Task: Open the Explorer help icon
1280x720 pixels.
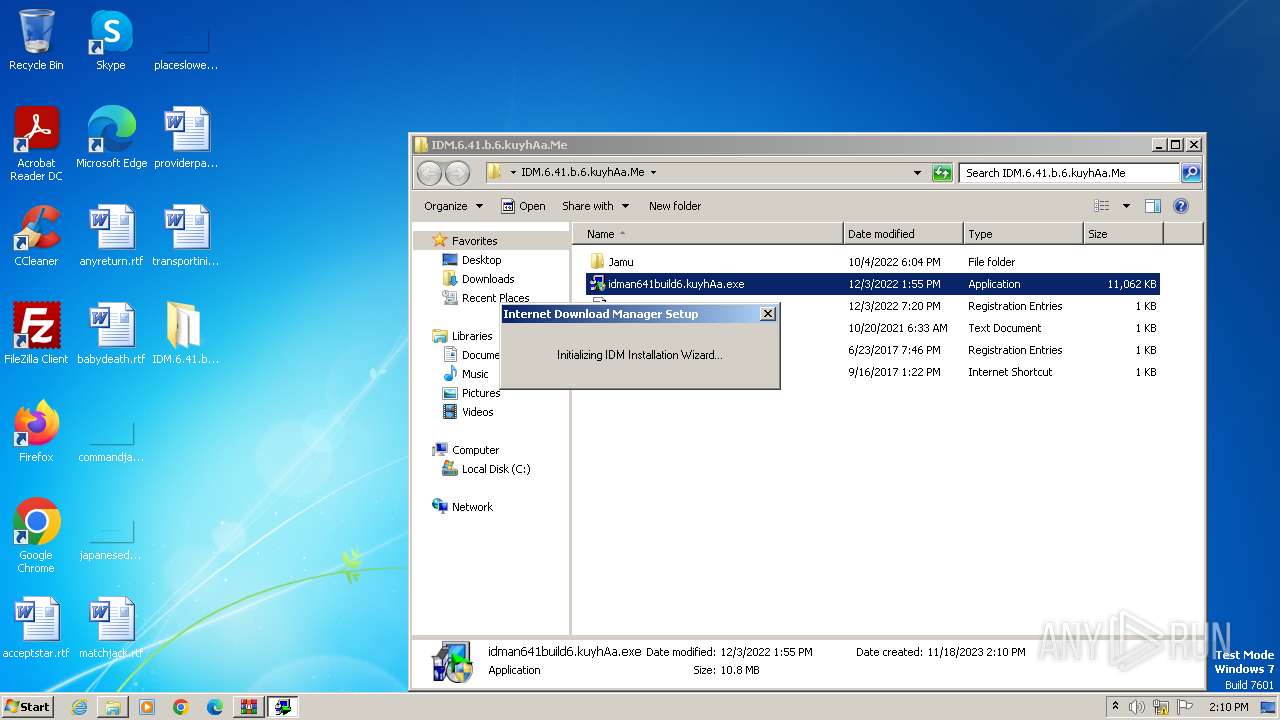Action: (1180, 206)
